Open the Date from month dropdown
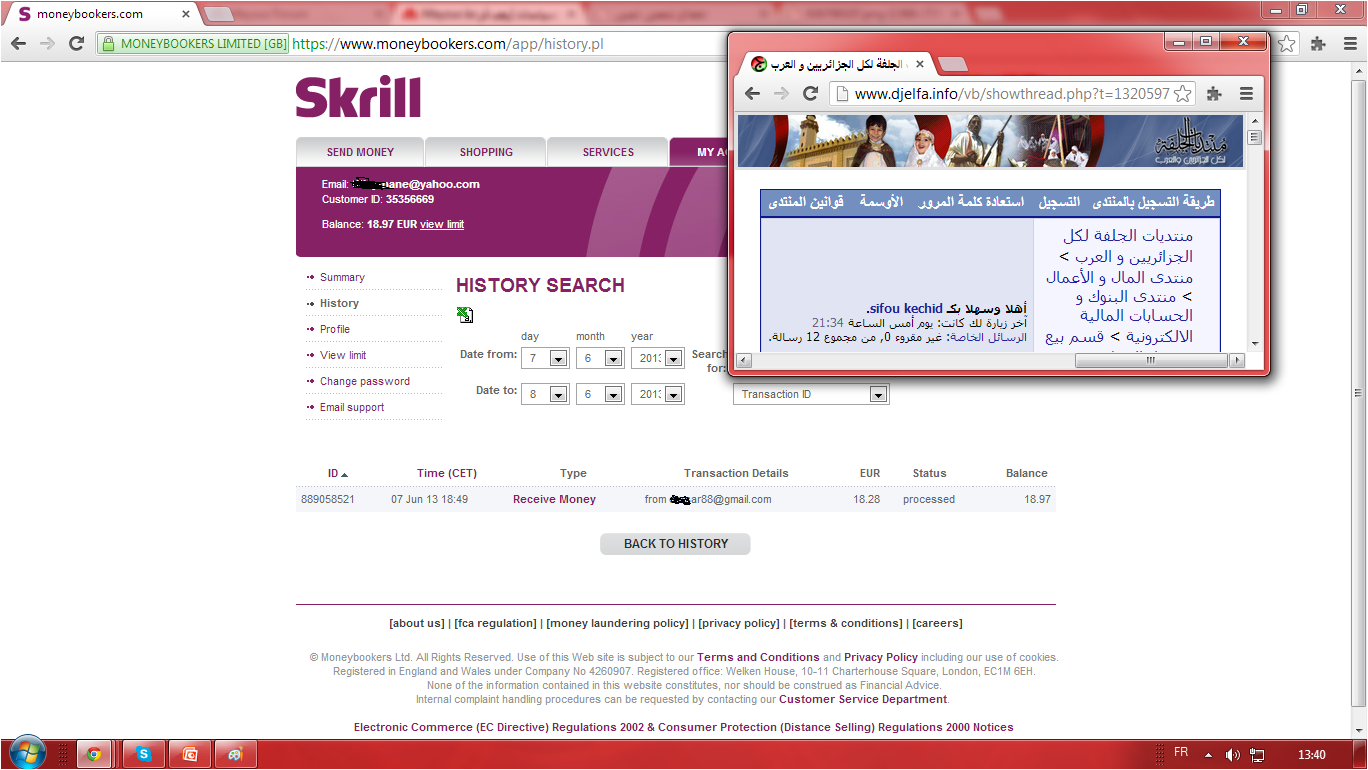This screenshot has height=770, width=1368. [600, 359]
